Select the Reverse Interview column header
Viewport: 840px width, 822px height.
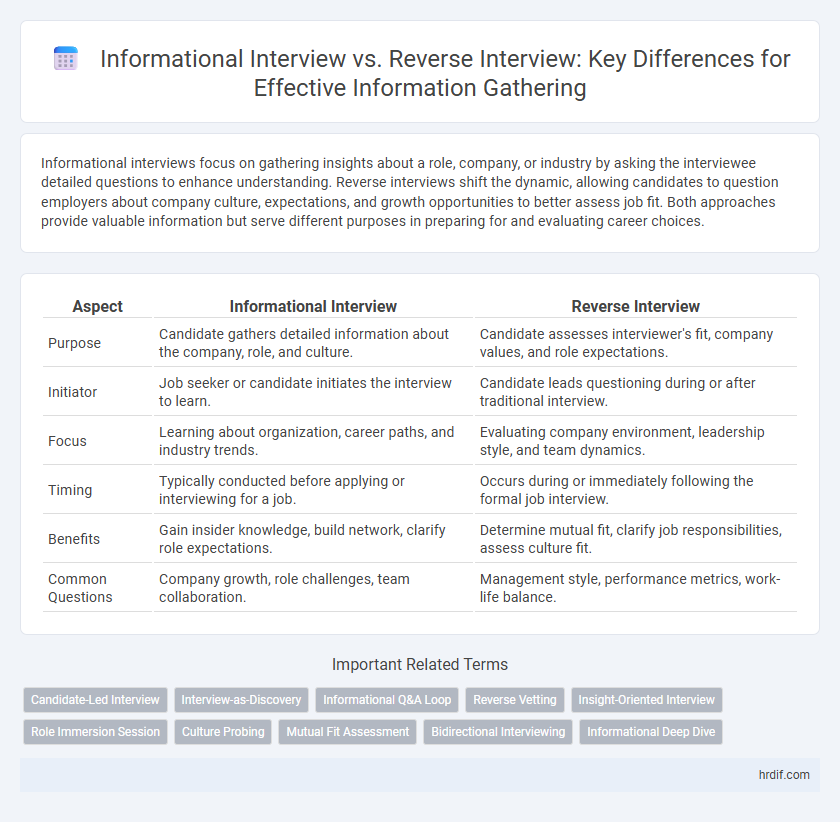pos(636,307)
